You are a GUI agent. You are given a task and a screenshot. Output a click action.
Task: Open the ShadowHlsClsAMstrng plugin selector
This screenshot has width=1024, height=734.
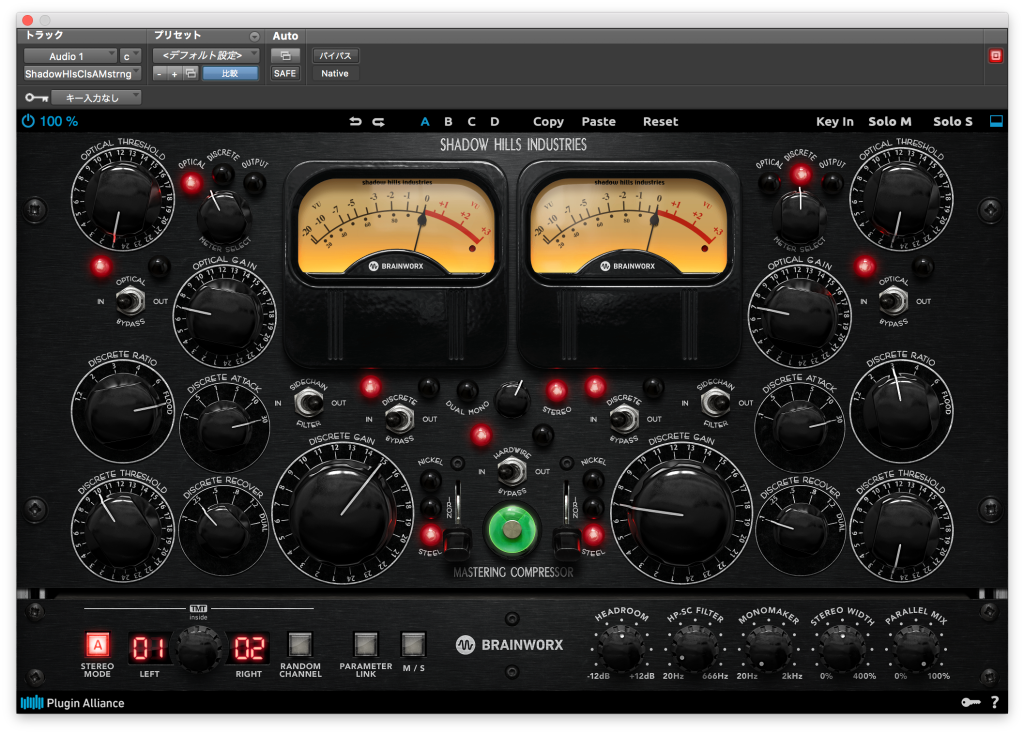pos(82,74)
